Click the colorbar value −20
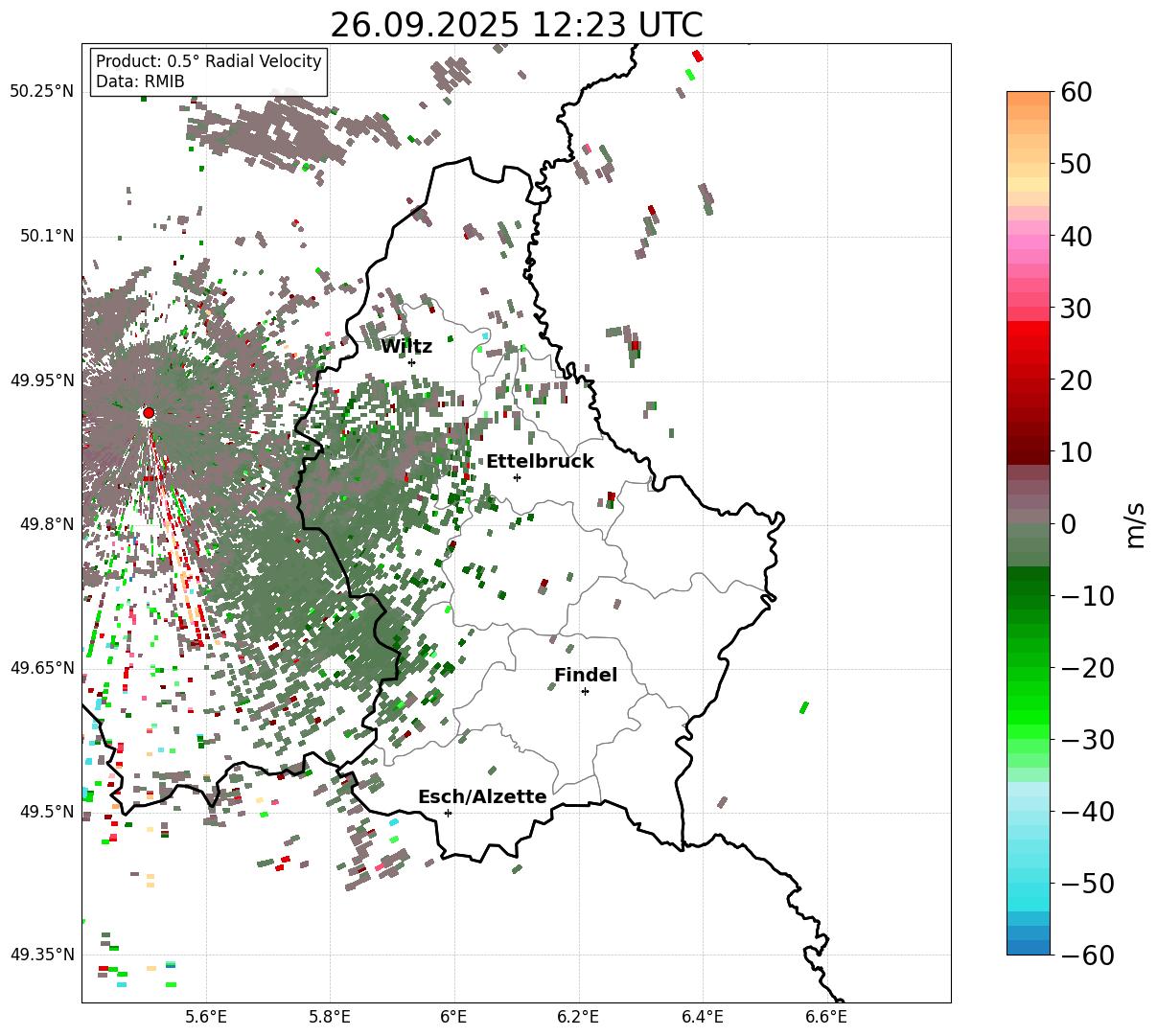Image resolution: width=1157 pixels, height=1036 pixels. point(1087,668)
